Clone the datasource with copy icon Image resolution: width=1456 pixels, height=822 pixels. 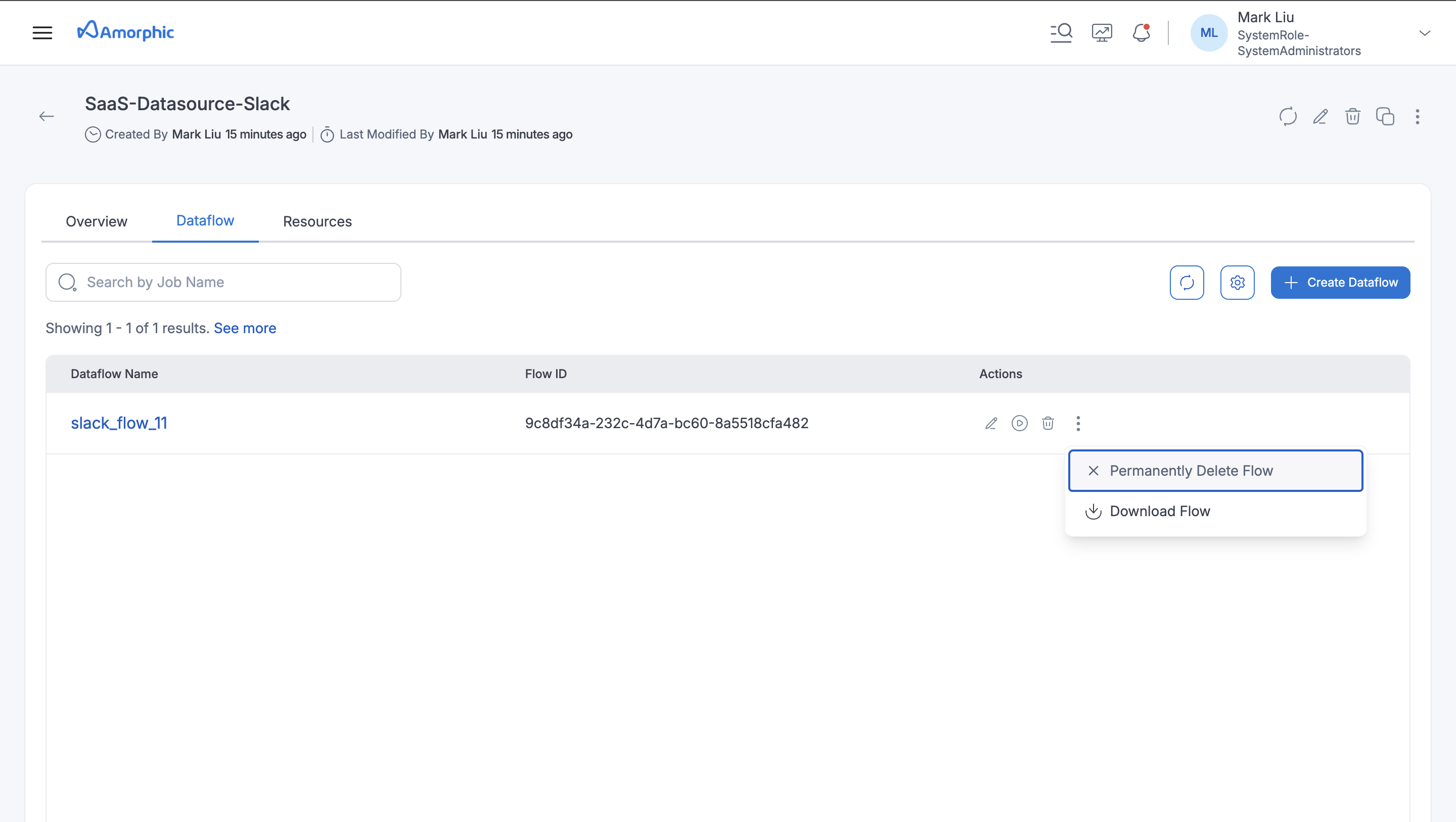pyautogui.click(x=1385, y=116)
